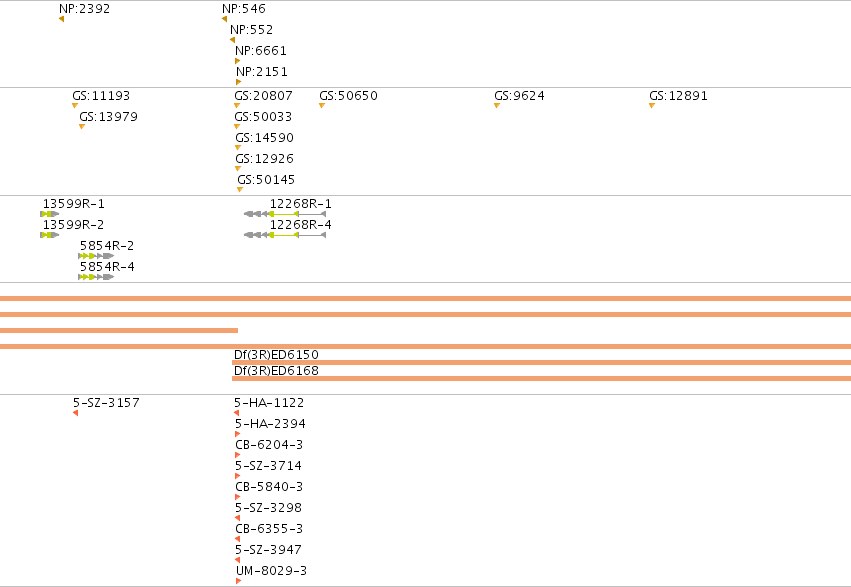The height and width of the screenshot is (587, 851).
Task: Open the 5-SZ-3157 label text
Action: [106, 403]
